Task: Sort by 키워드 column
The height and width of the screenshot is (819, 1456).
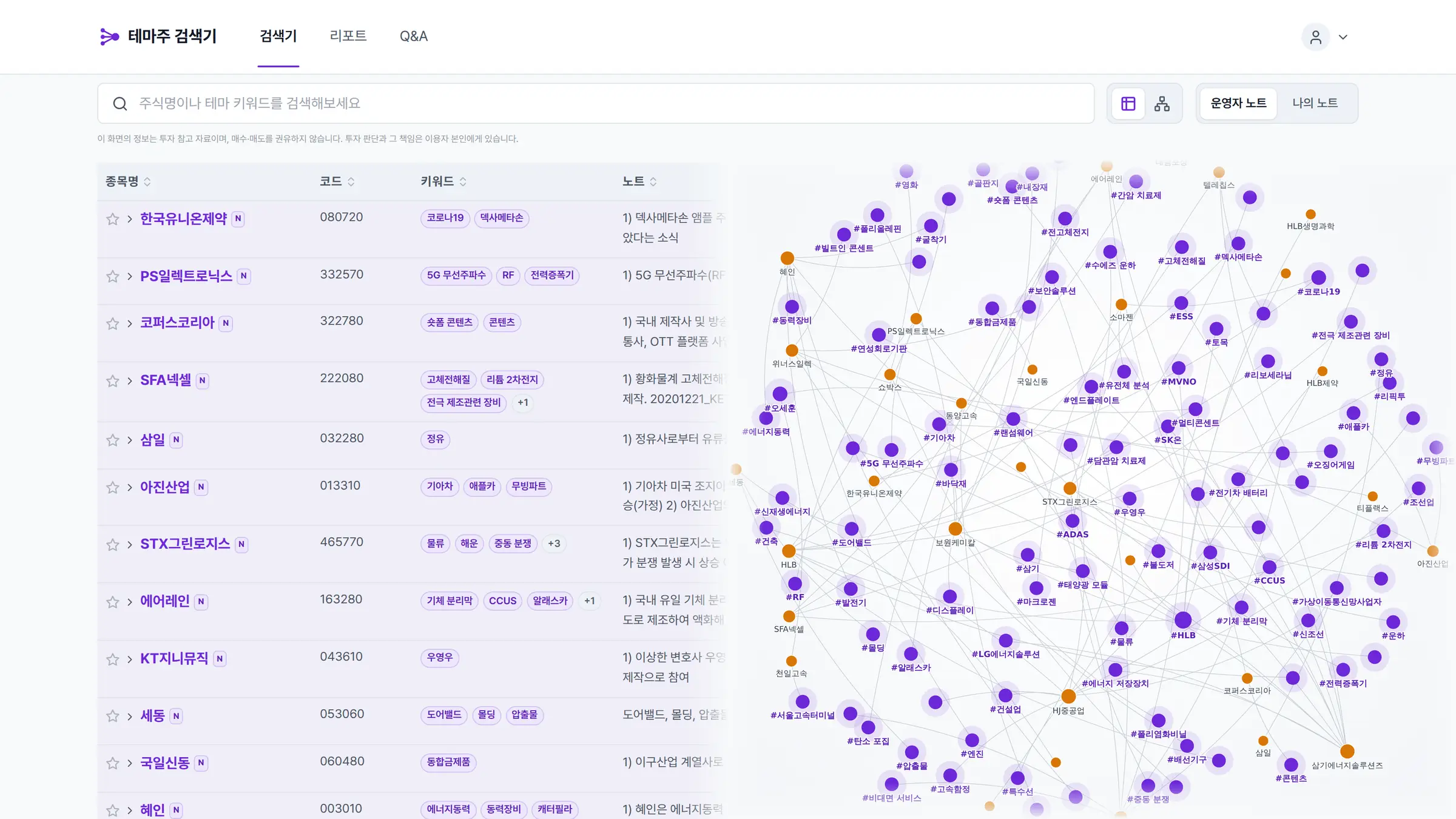Action: click(444, 181)
